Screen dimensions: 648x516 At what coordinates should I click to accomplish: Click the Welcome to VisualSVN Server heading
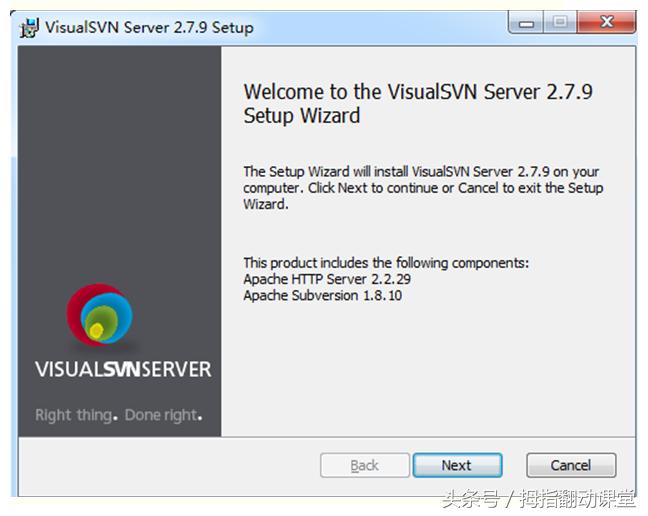(x=418, y=103)
